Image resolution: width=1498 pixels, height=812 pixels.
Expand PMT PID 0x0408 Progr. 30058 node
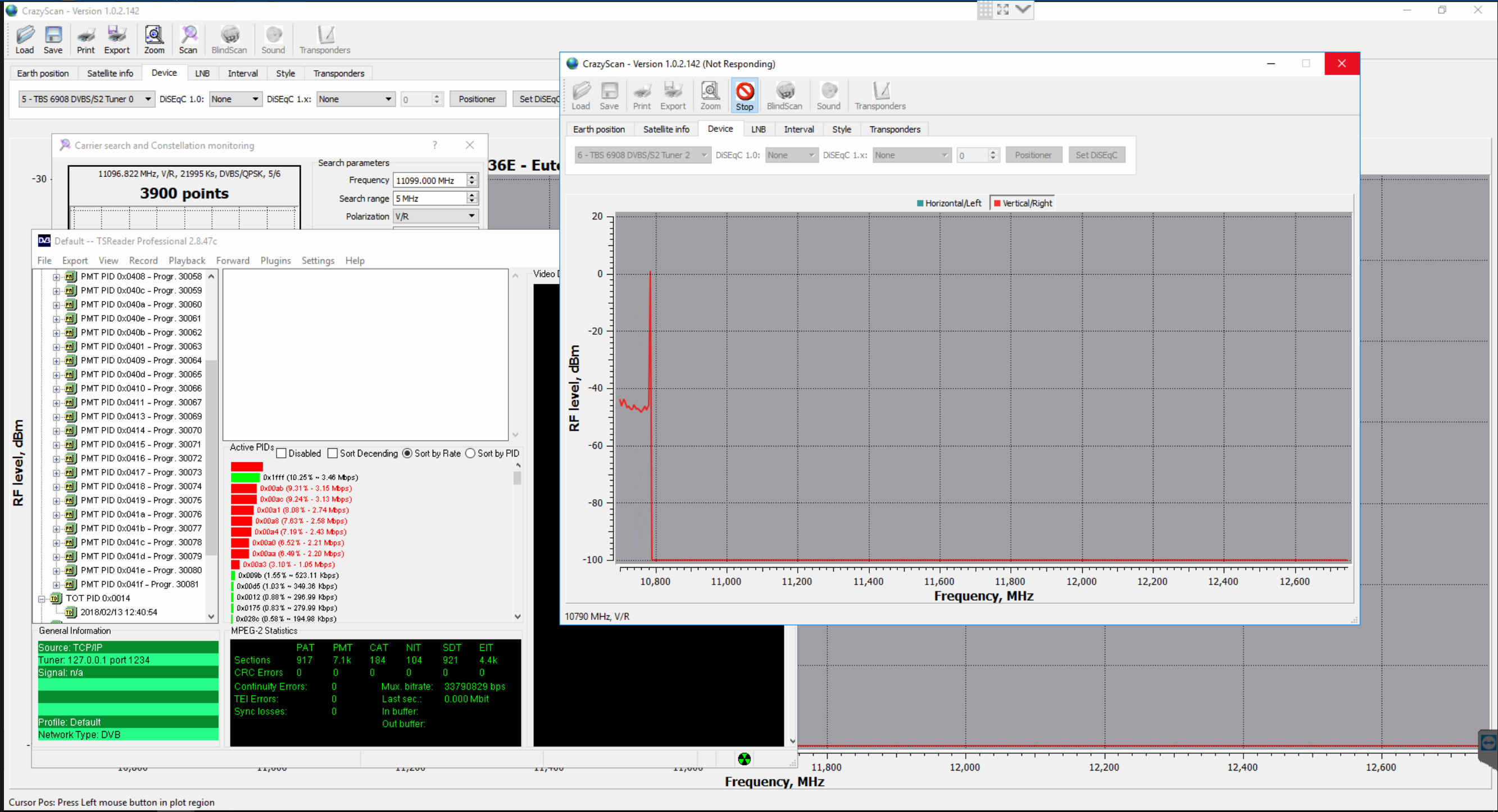(56, 277)
